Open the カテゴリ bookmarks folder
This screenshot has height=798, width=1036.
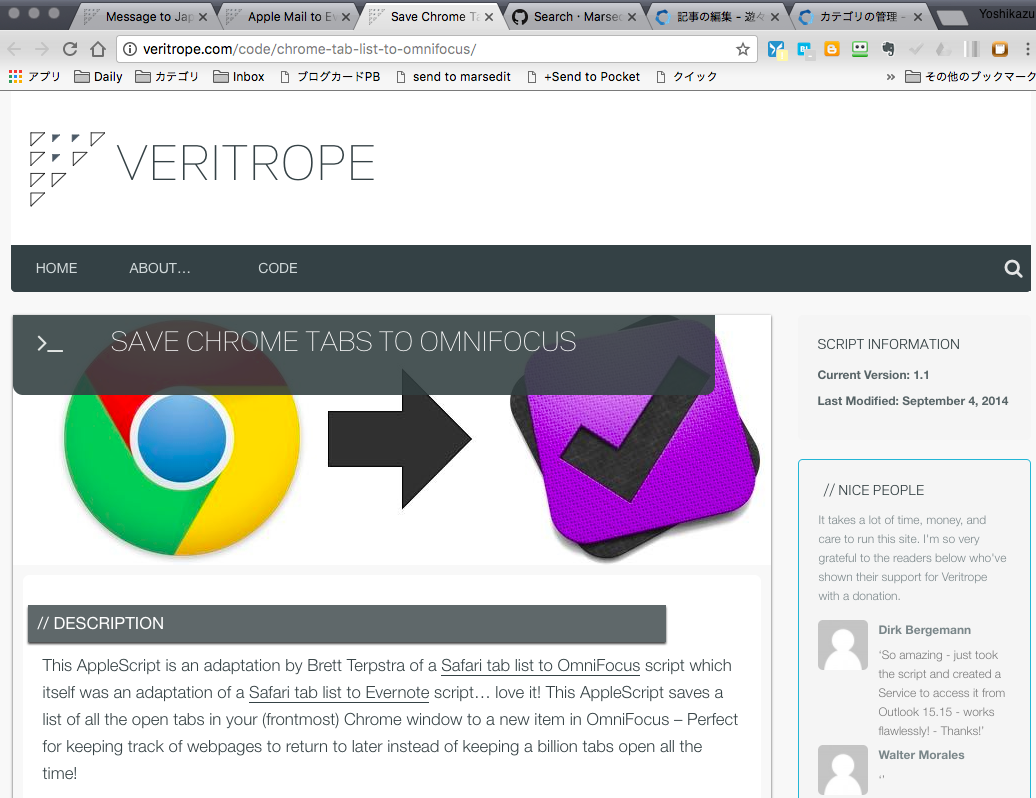[x=167, y=77]
